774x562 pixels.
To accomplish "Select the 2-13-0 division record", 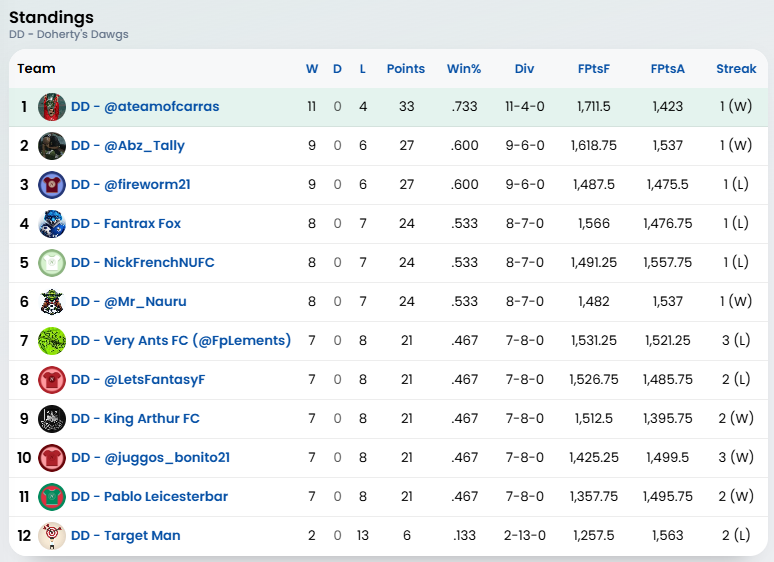I will tap(525, 535).
